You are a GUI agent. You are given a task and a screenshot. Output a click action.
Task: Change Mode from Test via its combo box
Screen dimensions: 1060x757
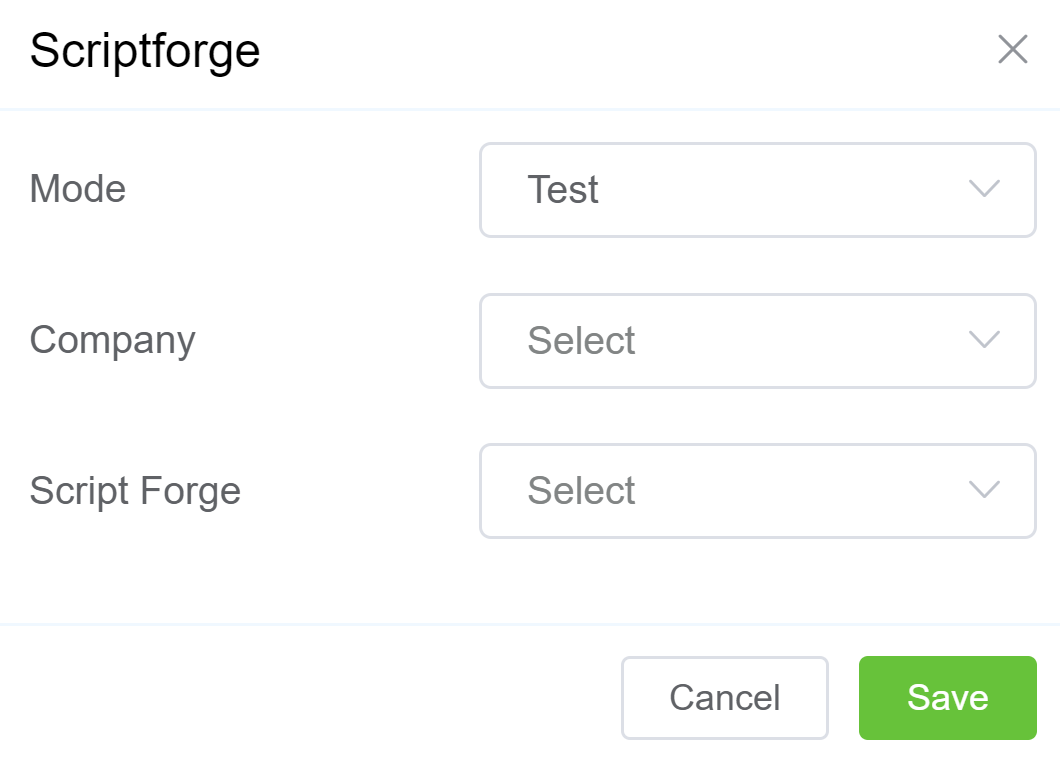click(757, 190)
